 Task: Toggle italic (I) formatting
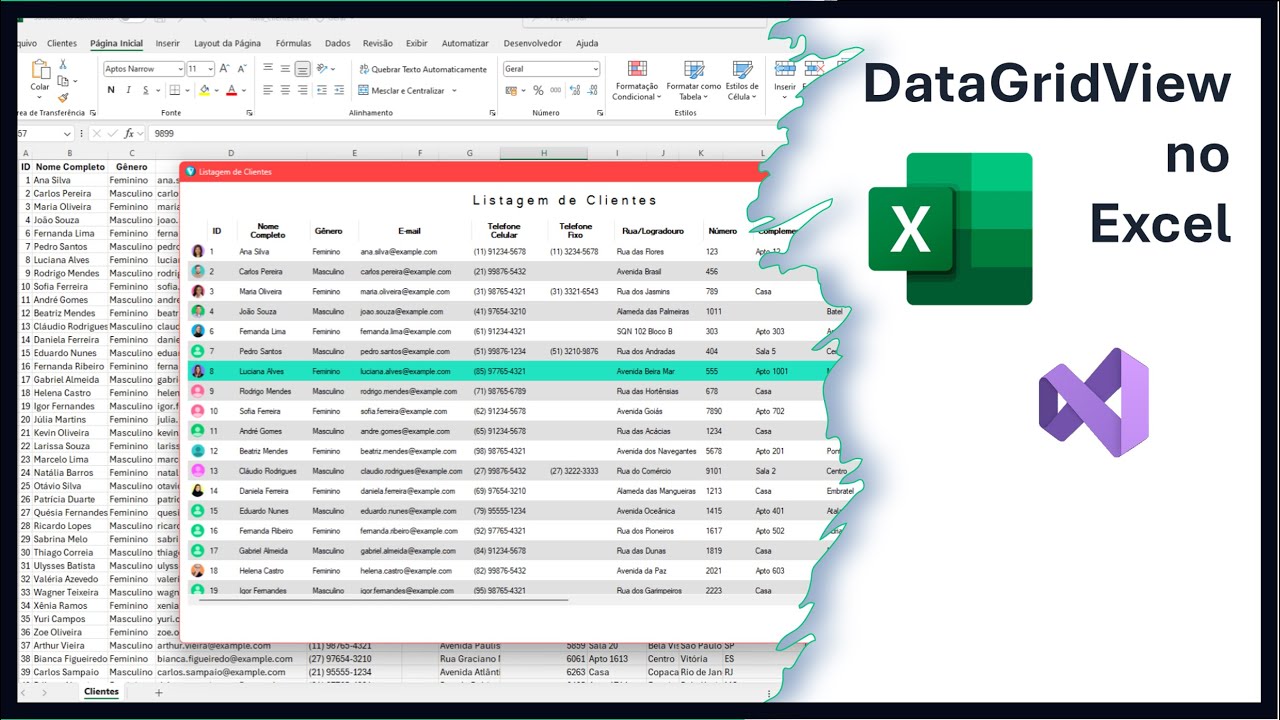(x=128, y=90)
